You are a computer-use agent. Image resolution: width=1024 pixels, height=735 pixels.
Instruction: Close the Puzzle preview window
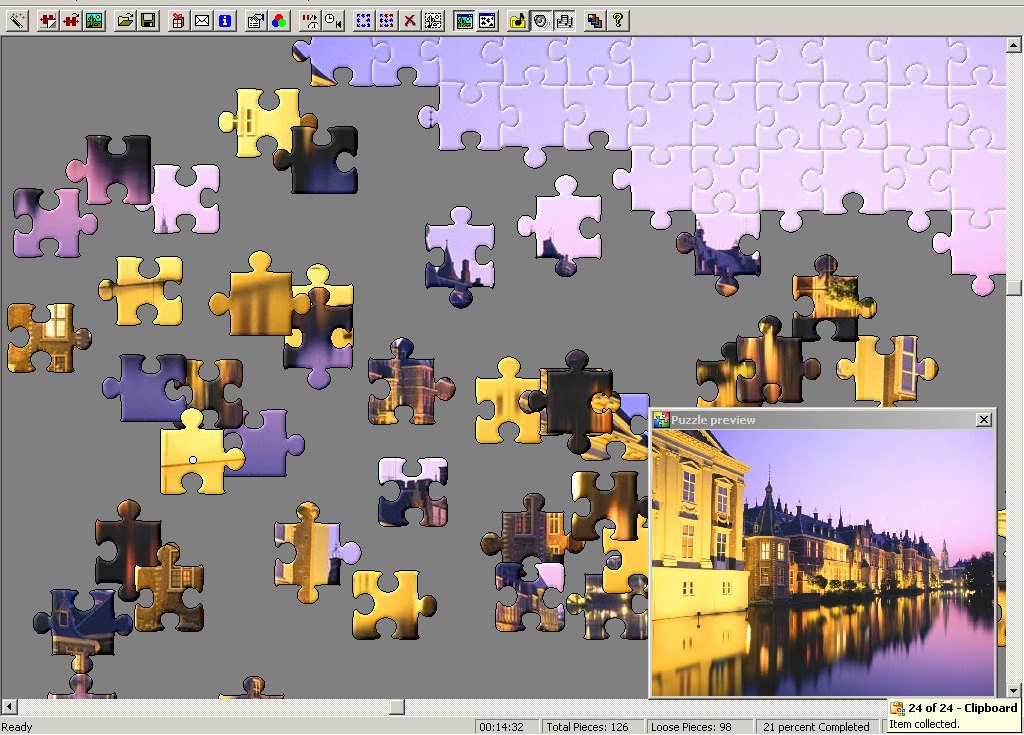(983, 420)
